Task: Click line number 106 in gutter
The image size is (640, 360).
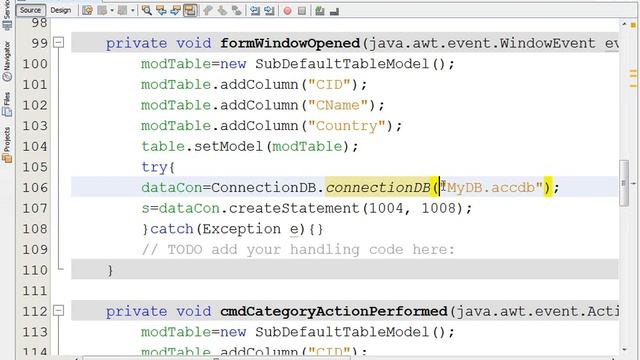Action: [x=35, y=187]
